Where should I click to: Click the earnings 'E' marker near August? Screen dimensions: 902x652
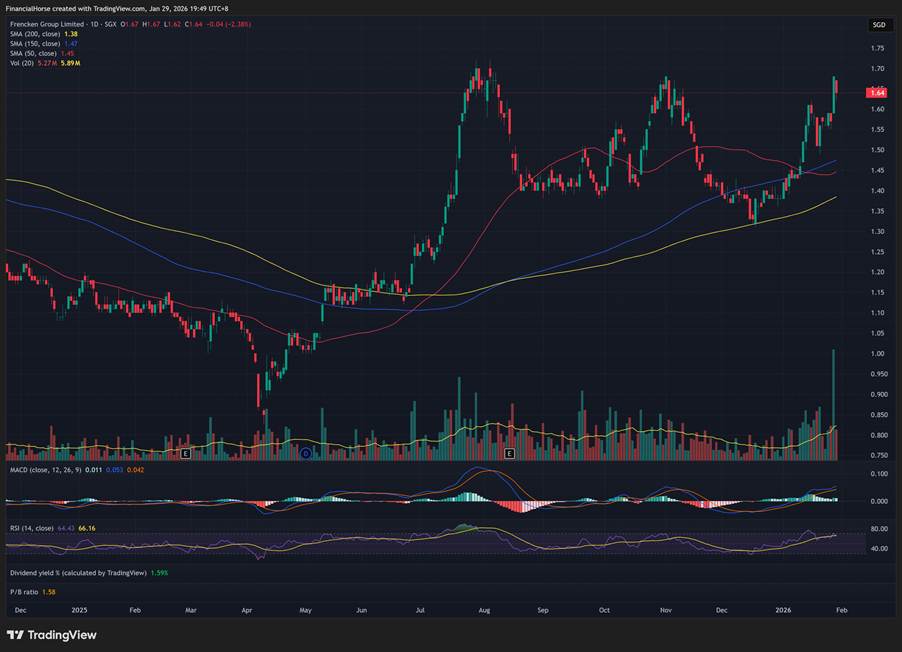coord(509,453)
